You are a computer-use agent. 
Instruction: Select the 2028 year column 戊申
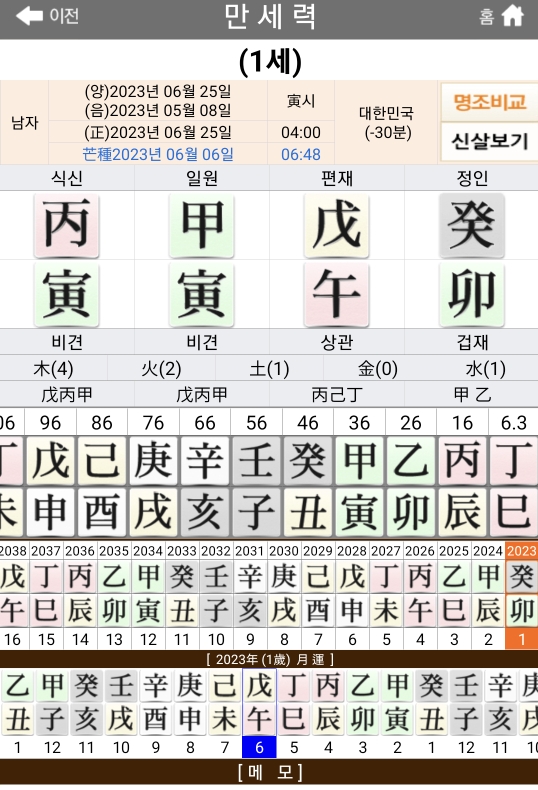[x=352, y=596]
